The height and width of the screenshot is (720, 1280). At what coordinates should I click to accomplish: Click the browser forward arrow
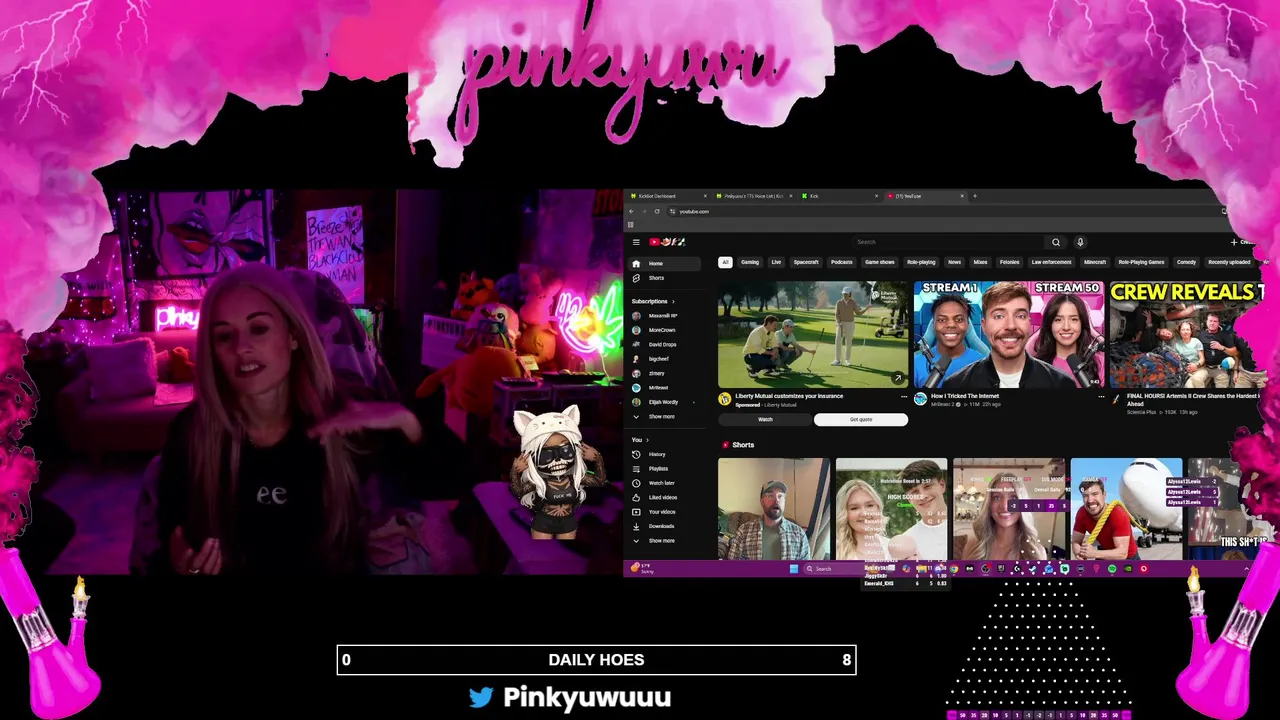[644, 211]
